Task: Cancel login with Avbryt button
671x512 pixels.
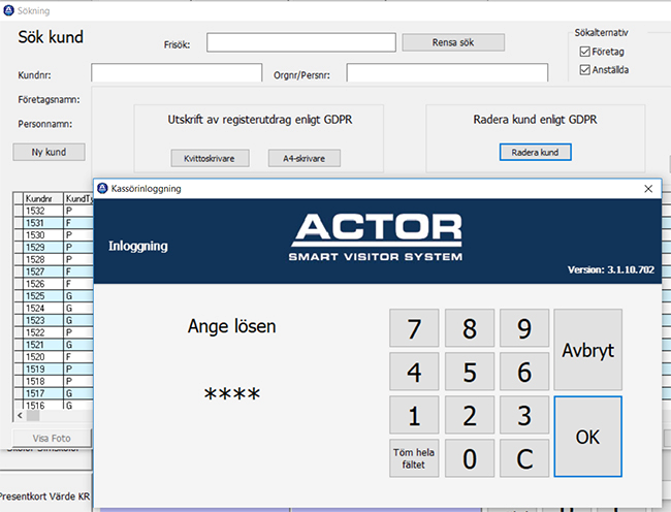Action: point(588,350)
